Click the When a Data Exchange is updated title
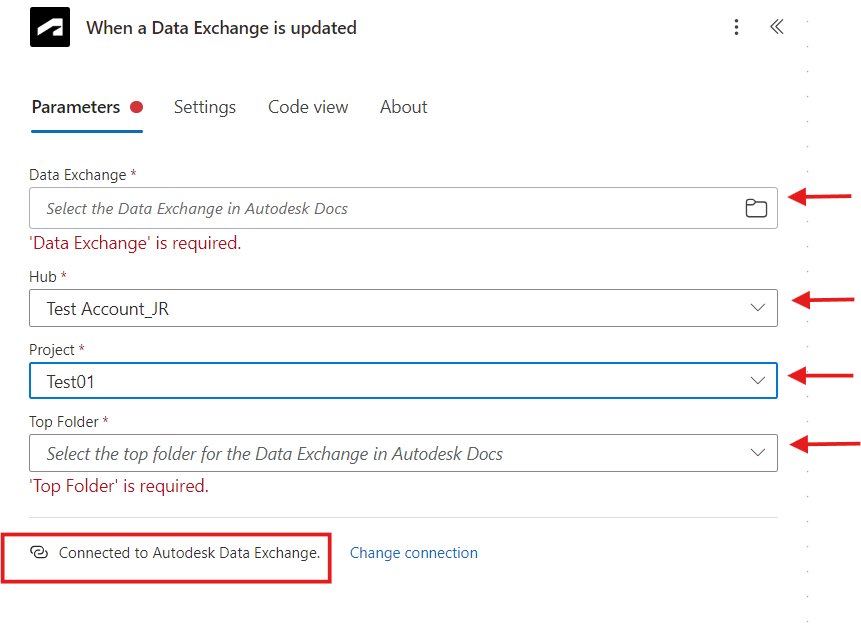The height and width of the screenshot is (633, 861). [x=221, y=27]
